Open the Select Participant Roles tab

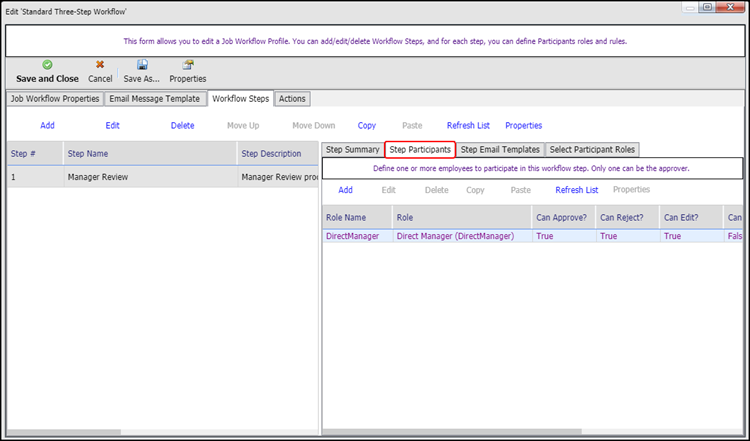click(592, 150)
